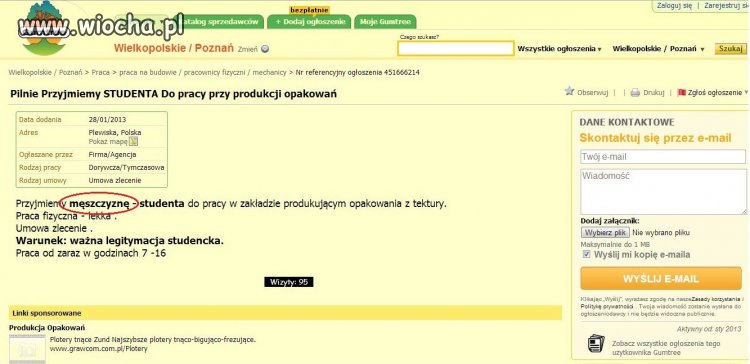Click the Praca breadcrumb link

[x=100, y=73]
